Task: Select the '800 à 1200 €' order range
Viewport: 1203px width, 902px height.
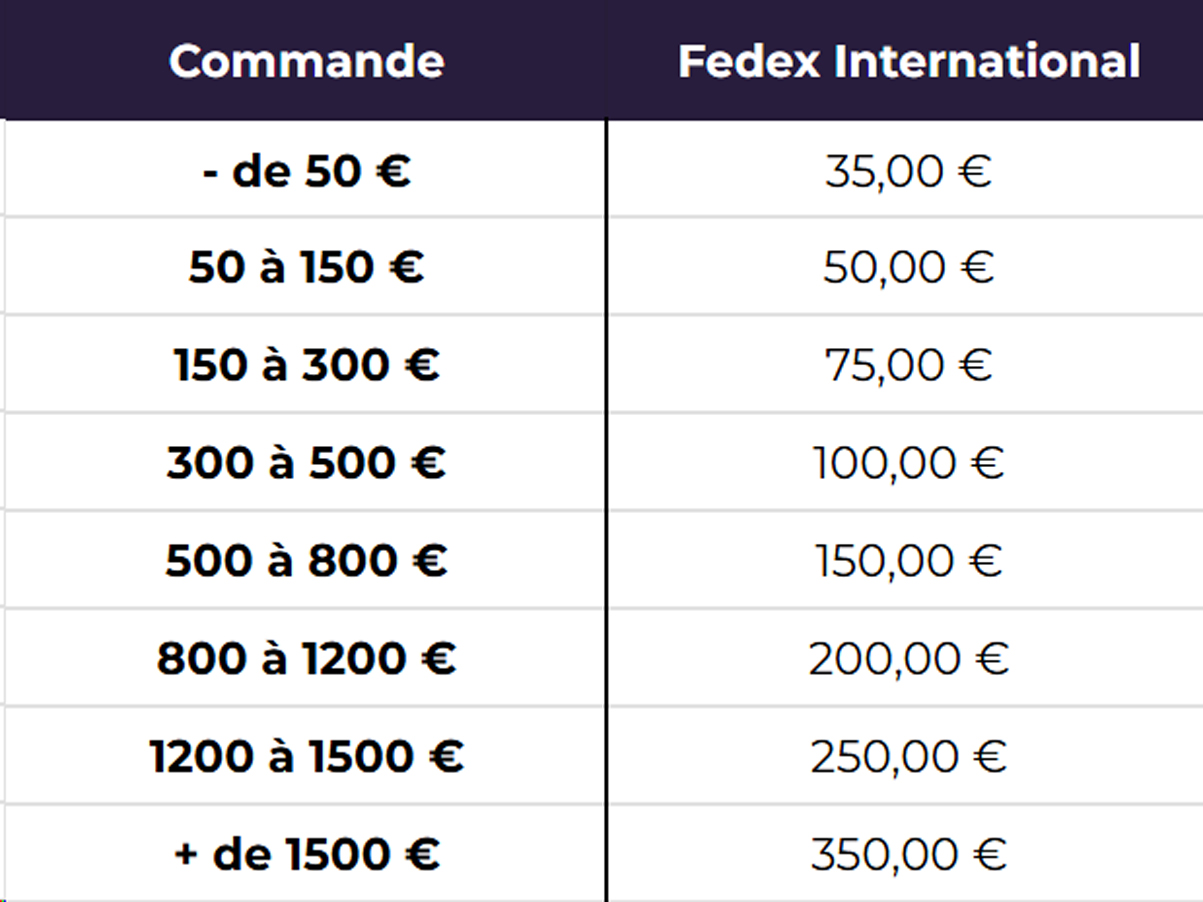Action: 306,658
